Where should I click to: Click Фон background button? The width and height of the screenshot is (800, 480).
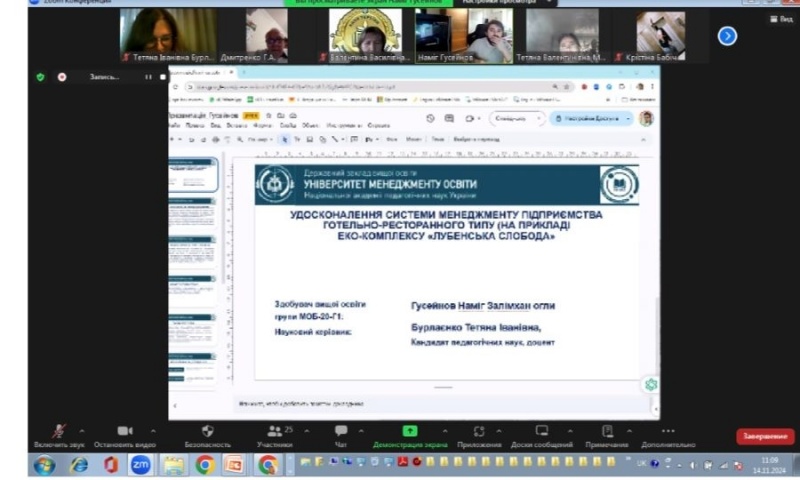pos(392,139)
